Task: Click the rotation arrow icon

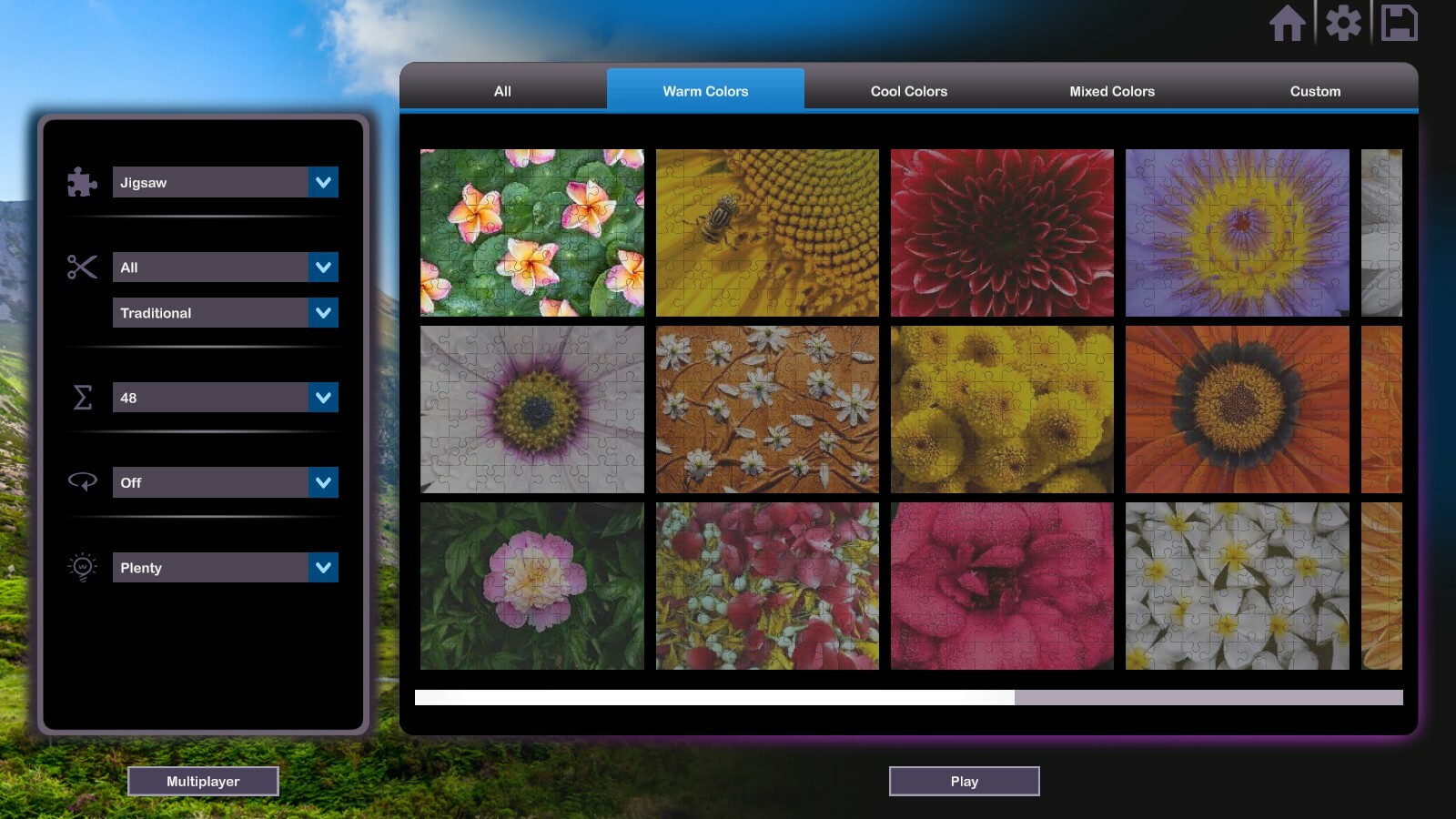Action: pyautogui.click(x=81, y=482)
